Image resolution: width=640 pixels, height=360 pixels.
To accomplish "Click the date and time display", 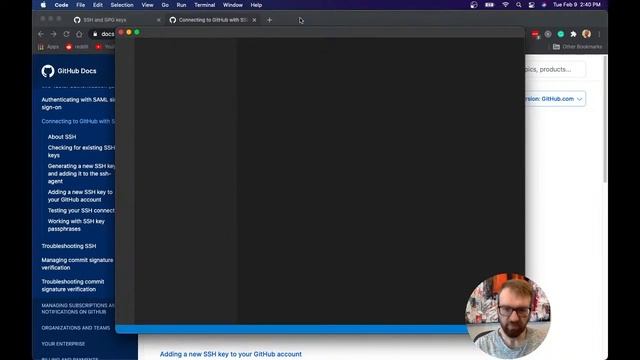I will (577, 5).
